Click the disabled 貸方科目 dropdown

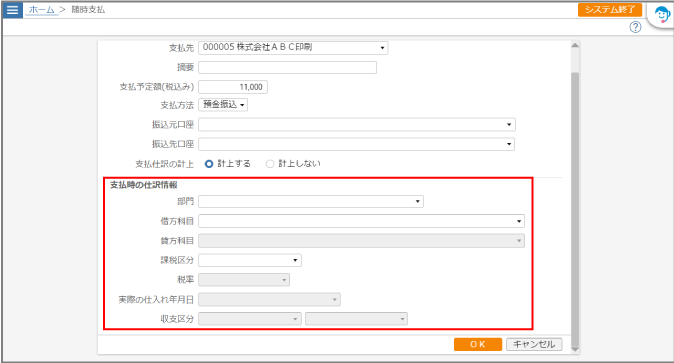pos(362,240)
